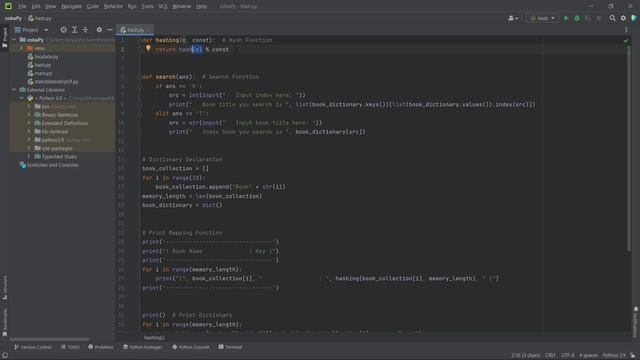Click the intention light bulb on line 2

coord(148,48)
